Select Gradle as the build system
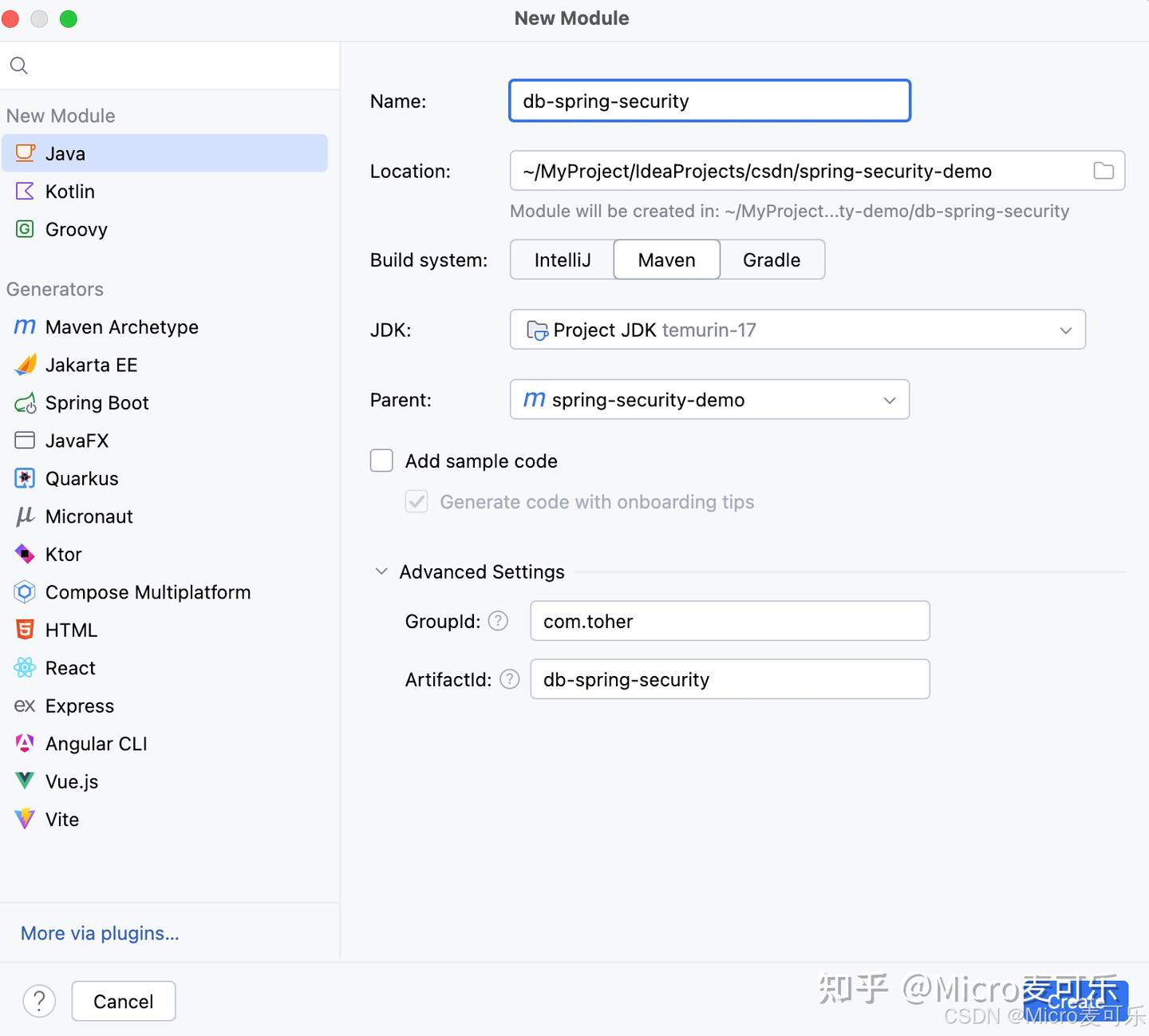1149x1036 pixels. click(772, 260)
